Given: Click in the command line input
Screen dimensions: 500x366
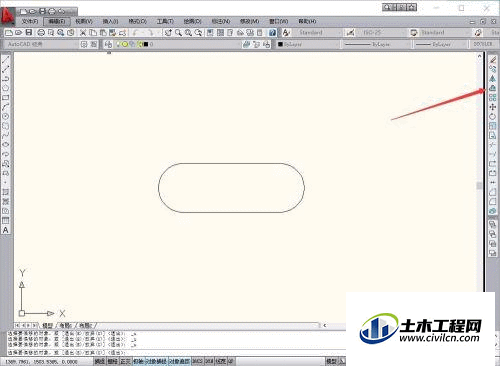Looking at the screenshot, I should click(177, 352).
